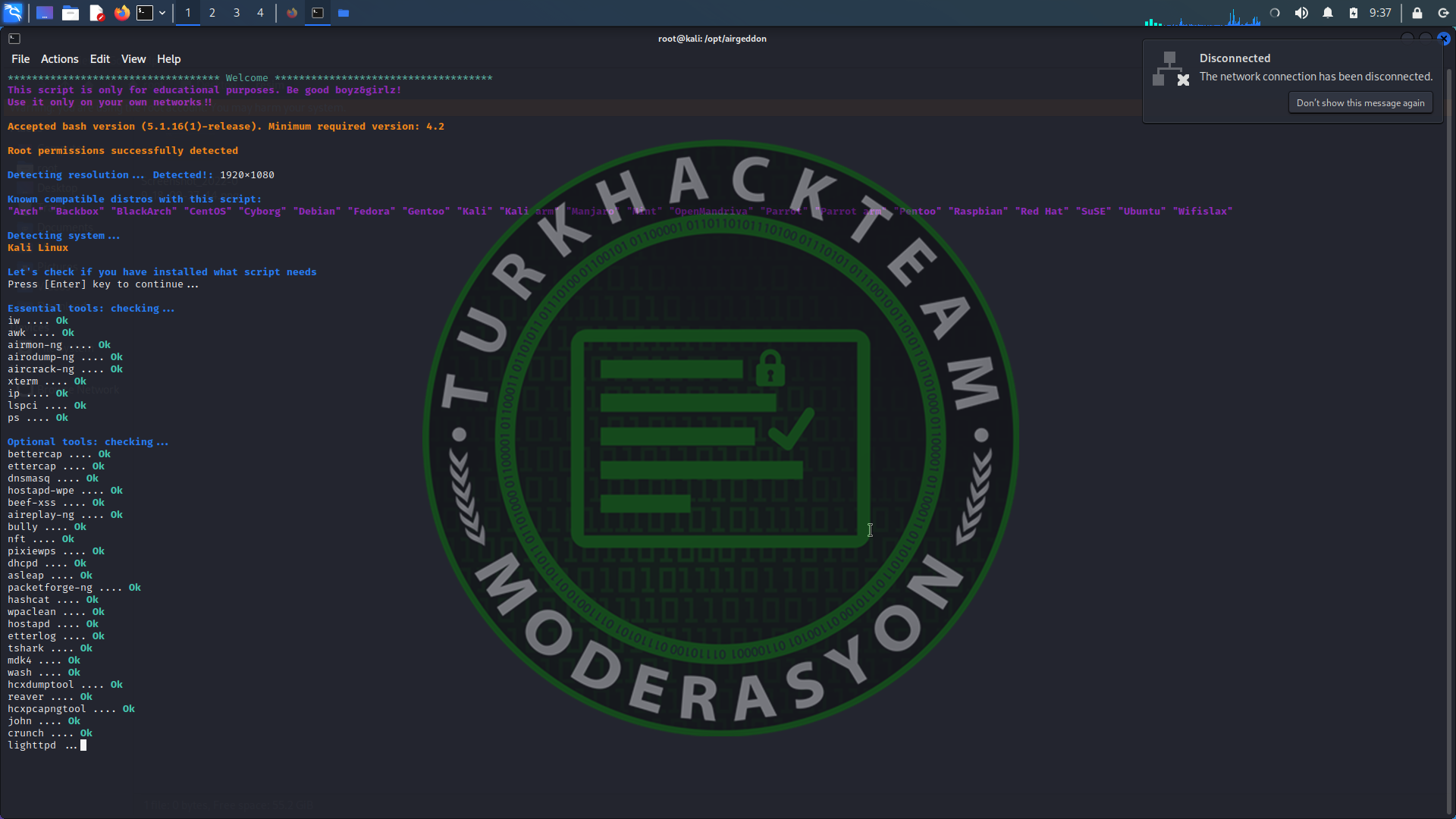Expand the terminal launcher dropdown arrow
The height and width of the screenshot is (819, 1456).
[x=162, y=13]
